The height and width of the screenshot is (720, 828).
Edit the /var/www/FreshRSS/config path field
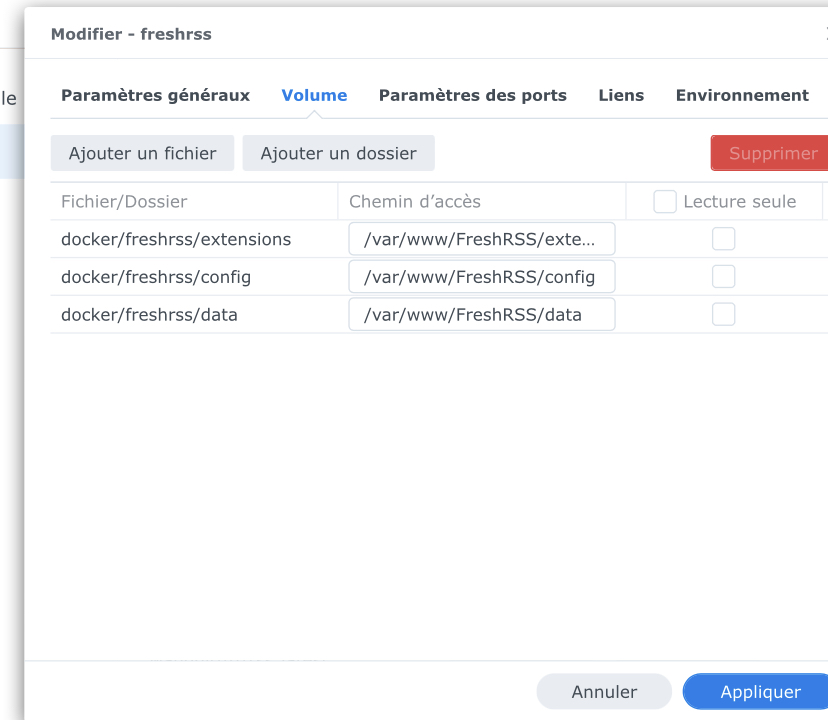pyautogui.click(x=482, y=277)
